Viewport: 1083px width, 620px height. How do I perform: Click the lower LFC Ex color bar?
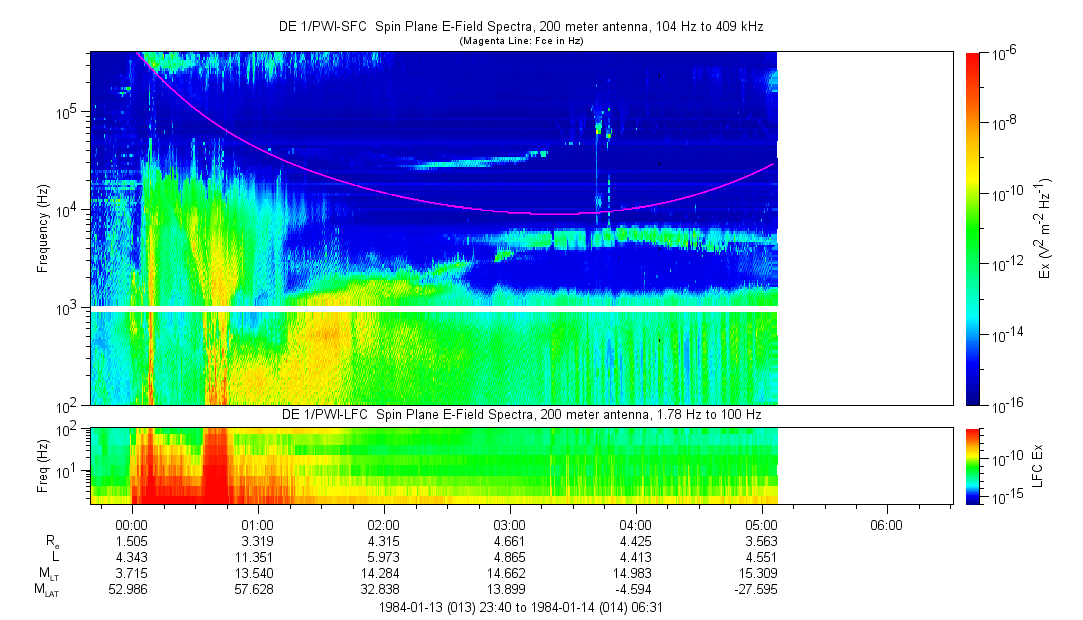[x=974, y=465]
